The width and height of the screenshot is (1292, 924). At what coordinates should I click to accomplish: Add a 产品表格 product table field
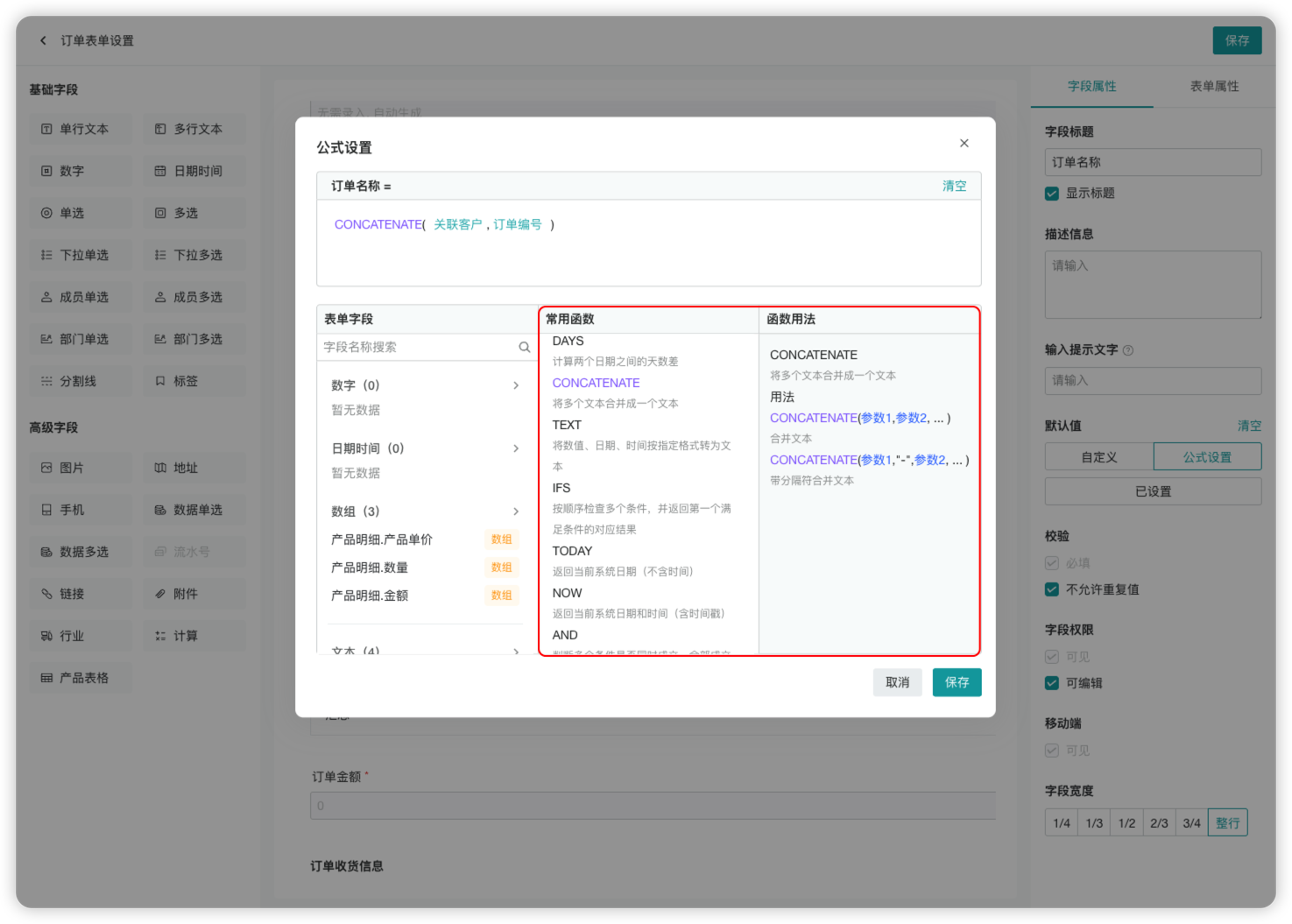pos(81,677)
